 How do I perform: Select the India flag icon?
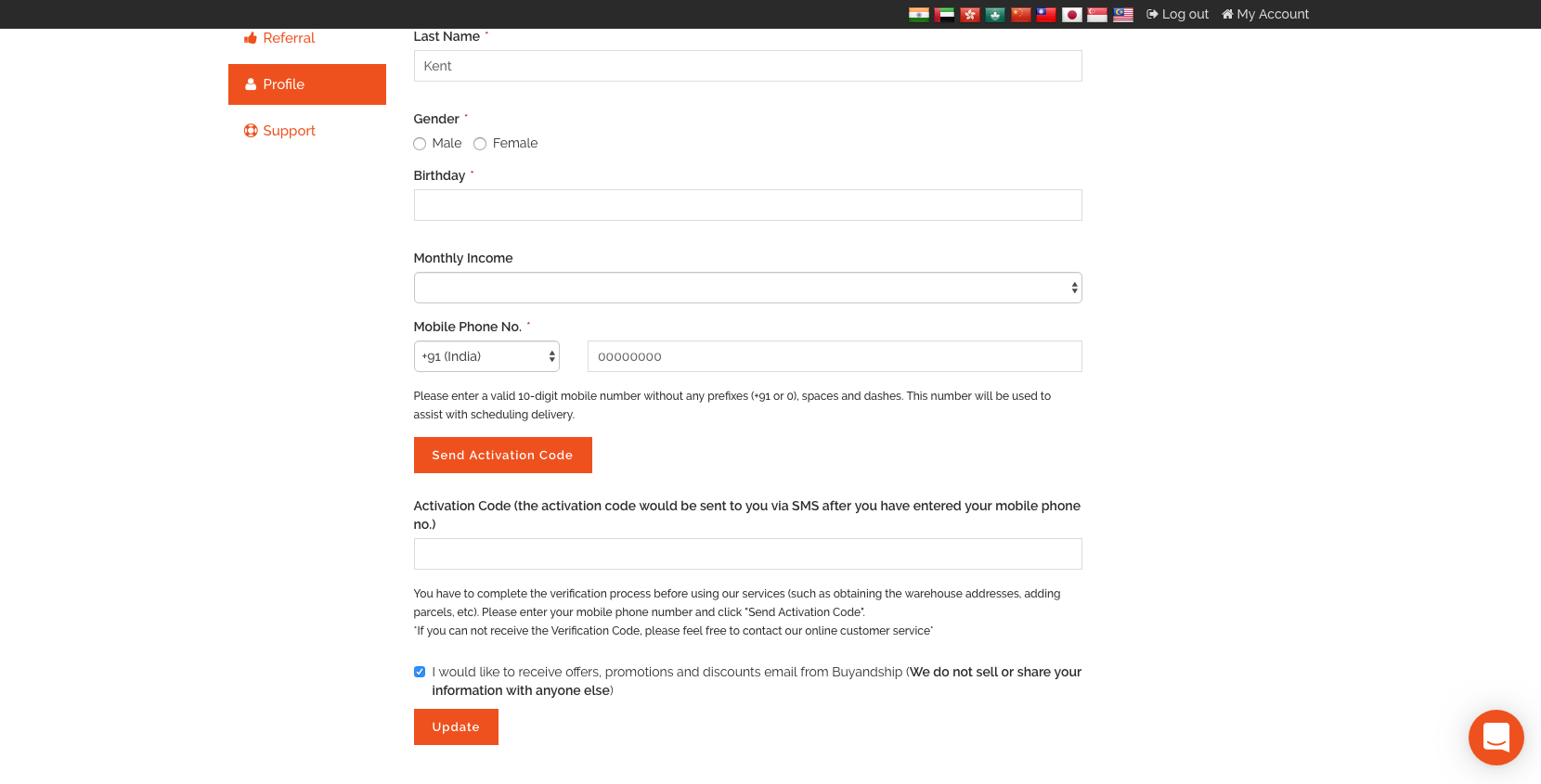[918, 14]
